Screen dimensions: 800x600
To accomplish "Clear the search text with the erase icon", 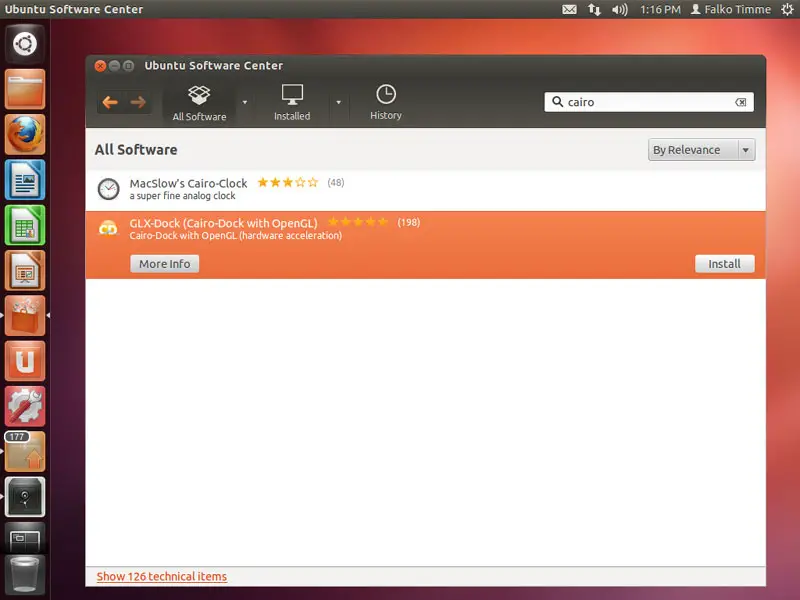I will [x=740, y=102].
